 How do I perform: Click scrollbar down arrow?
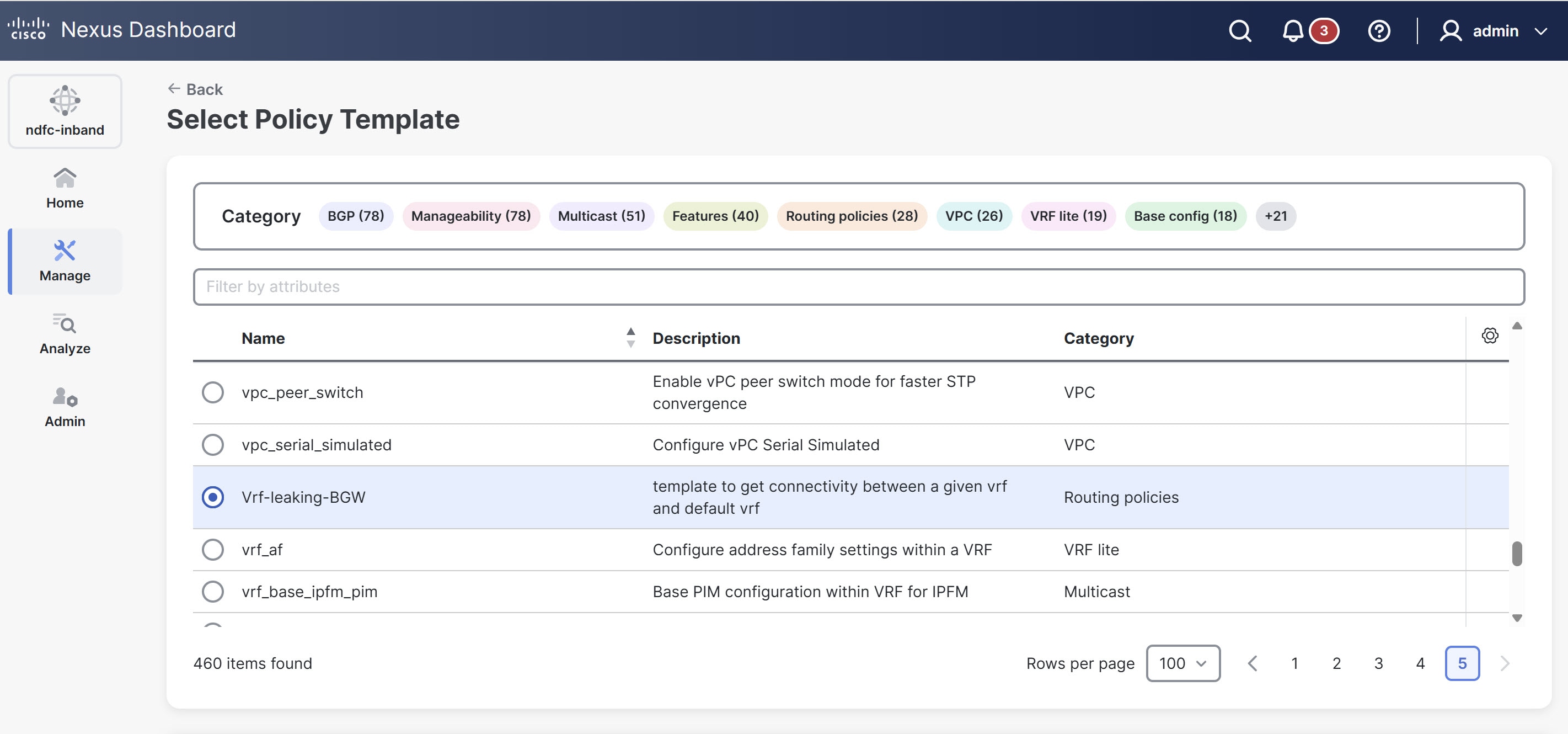pyautogui.click(x=1517, y=618)
